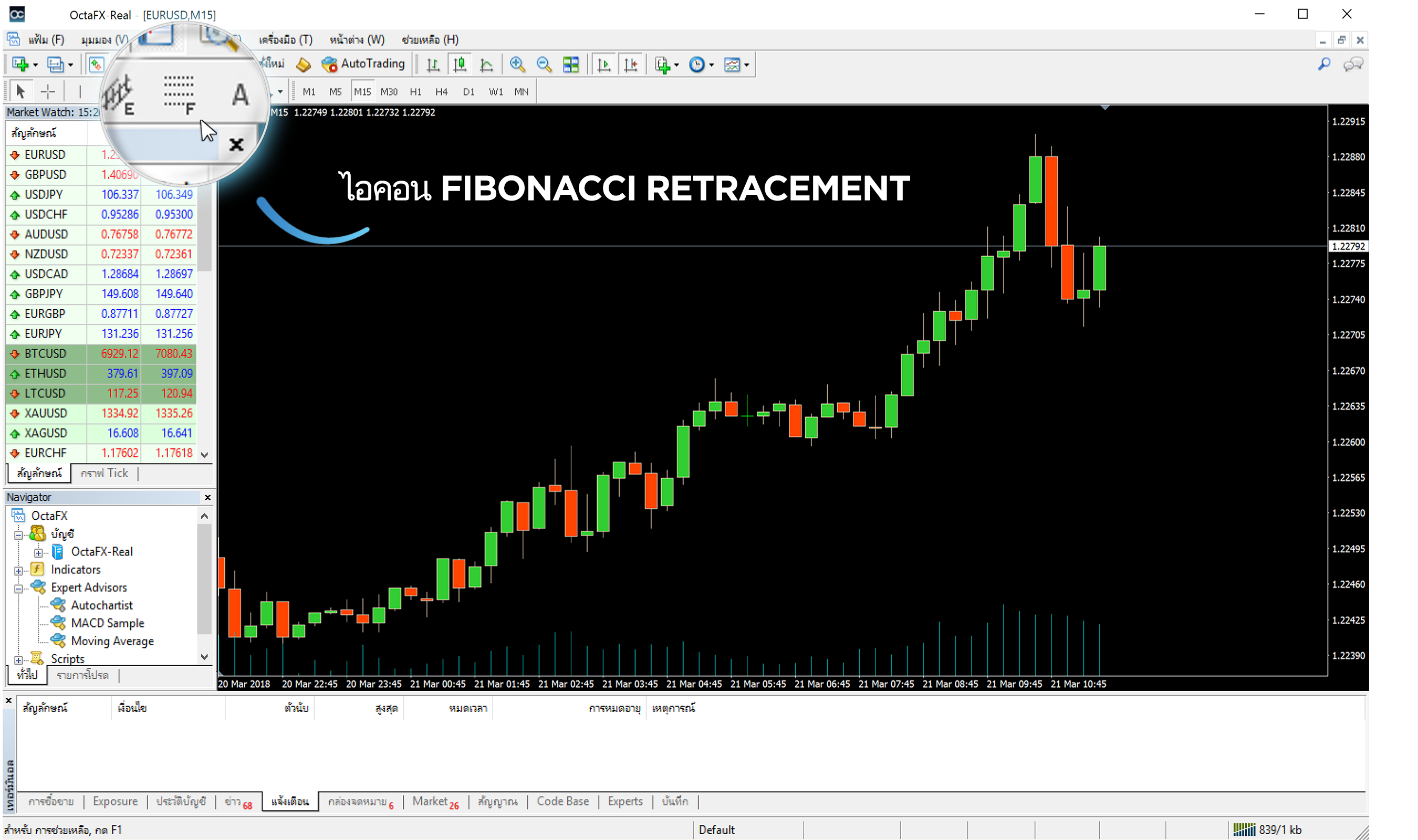Switch timeframe to MN
The image size is (1418, 840).
[x=522, y=92]
